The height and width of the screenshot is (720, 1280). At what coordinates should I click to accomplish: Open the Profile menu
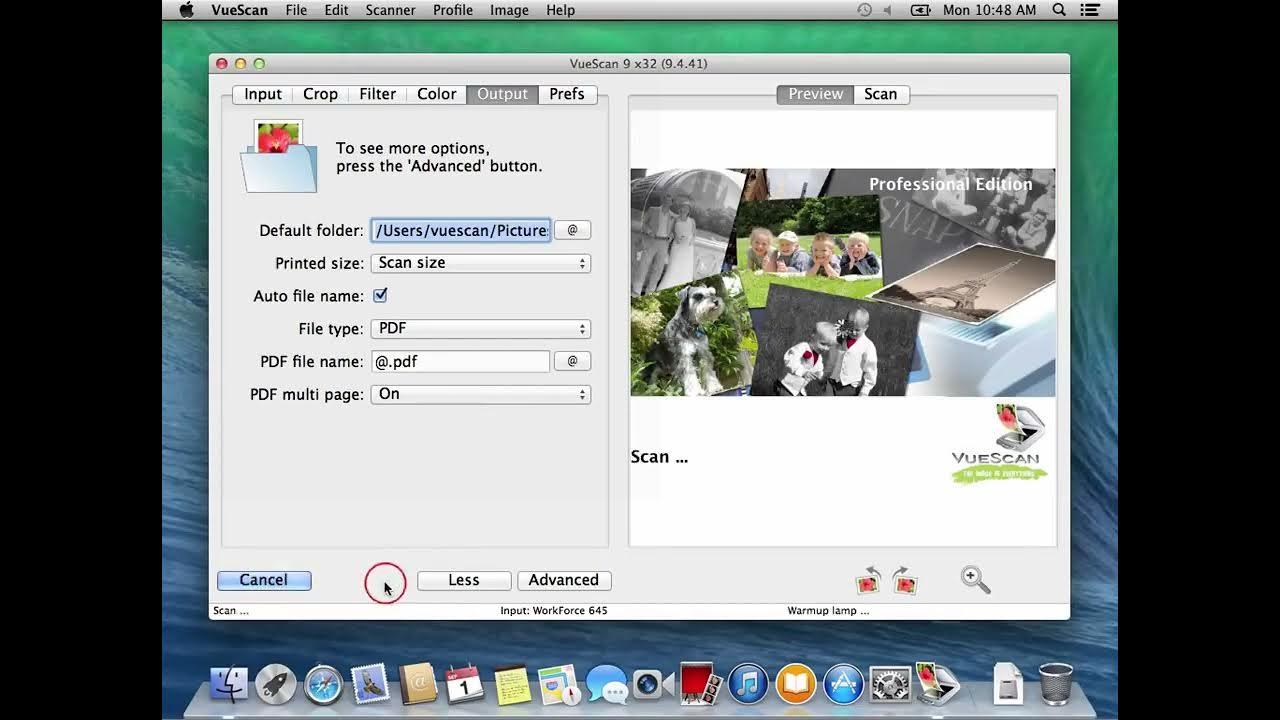tap(453, 10)
